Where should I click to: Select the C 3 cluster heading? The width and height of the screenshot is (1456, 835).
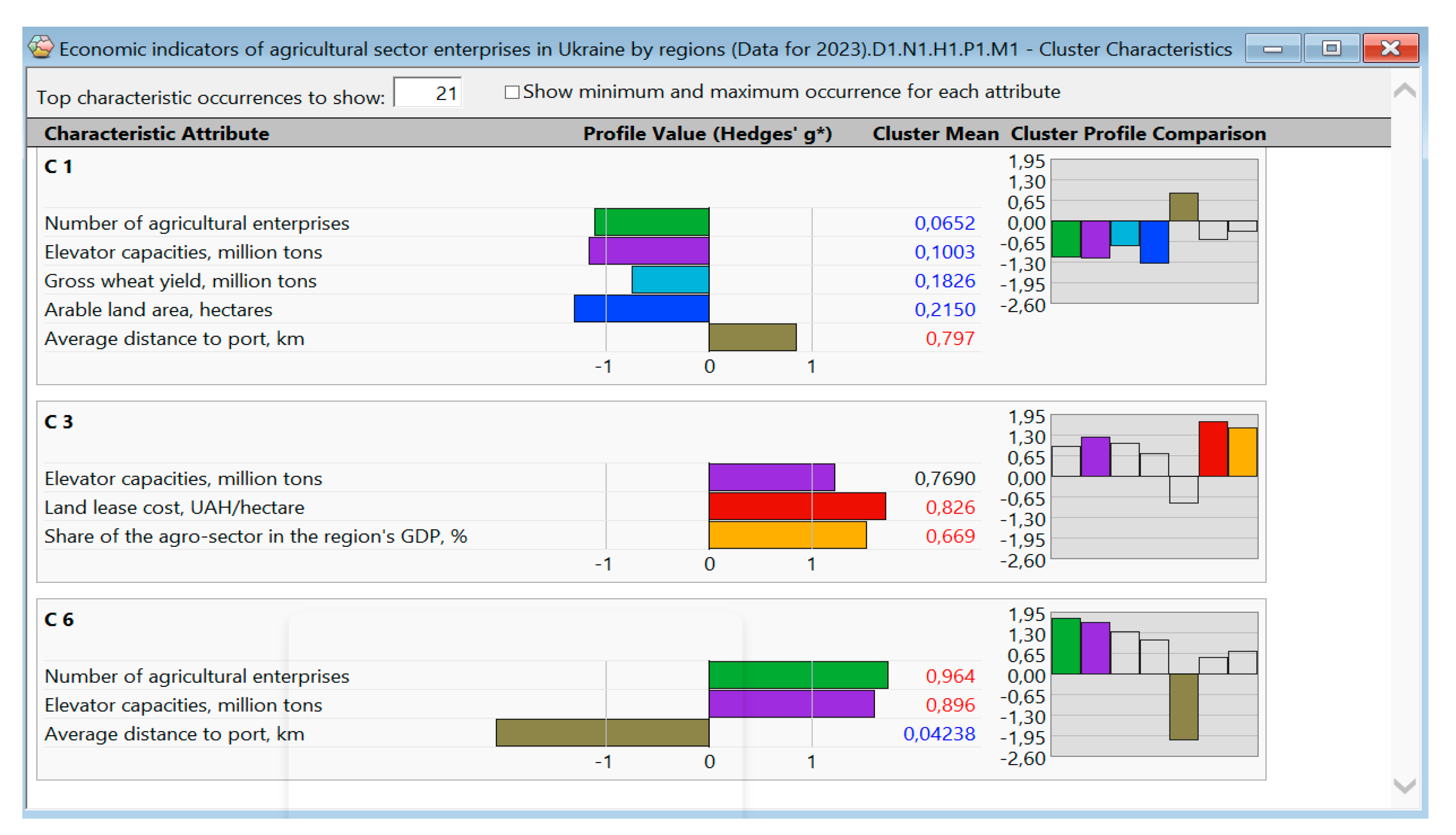[x=59, y=422]
